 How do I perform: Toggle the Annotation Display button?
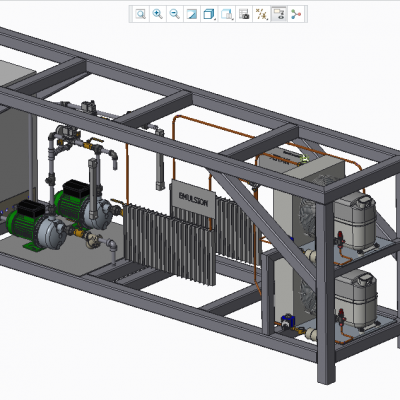coord(279,14)
